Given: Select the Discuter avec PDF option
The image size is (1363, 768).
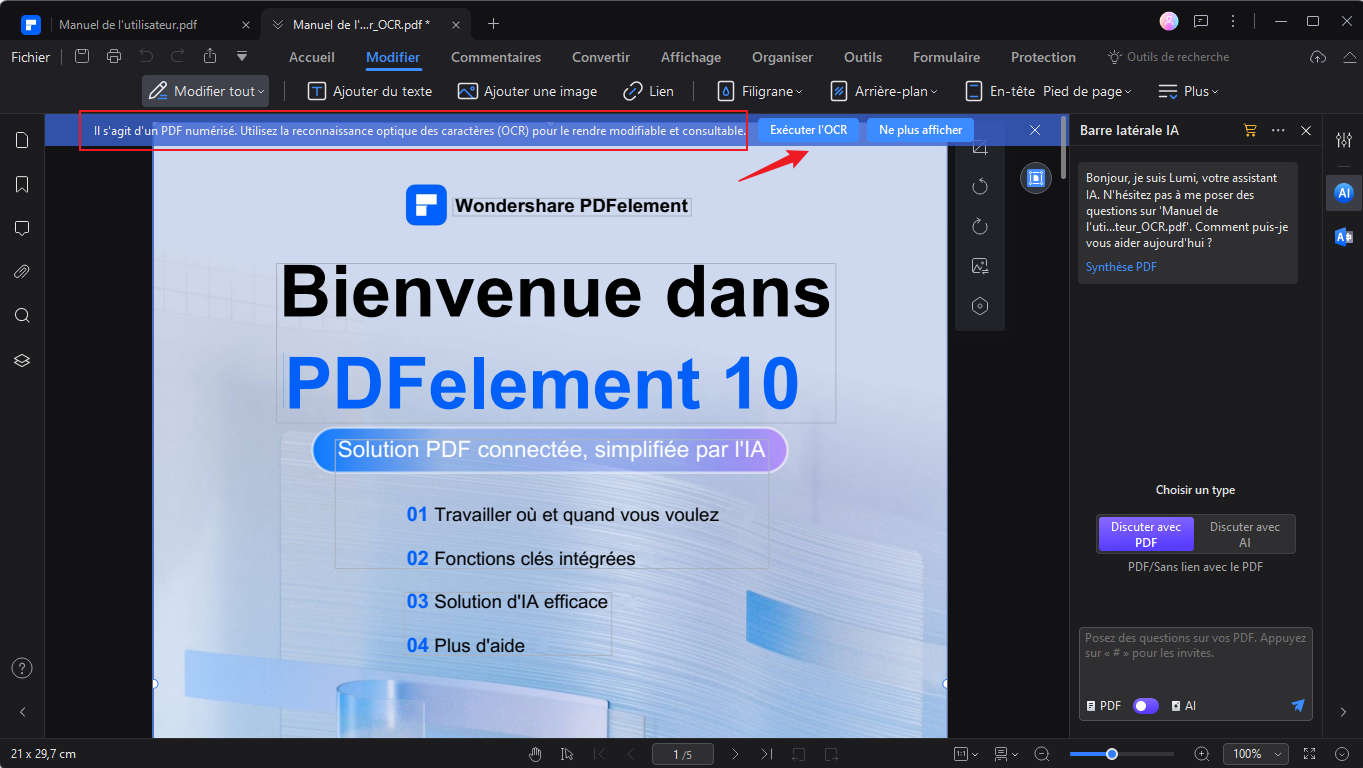Looking at the screenshot, I should (x=1146, y=534).
